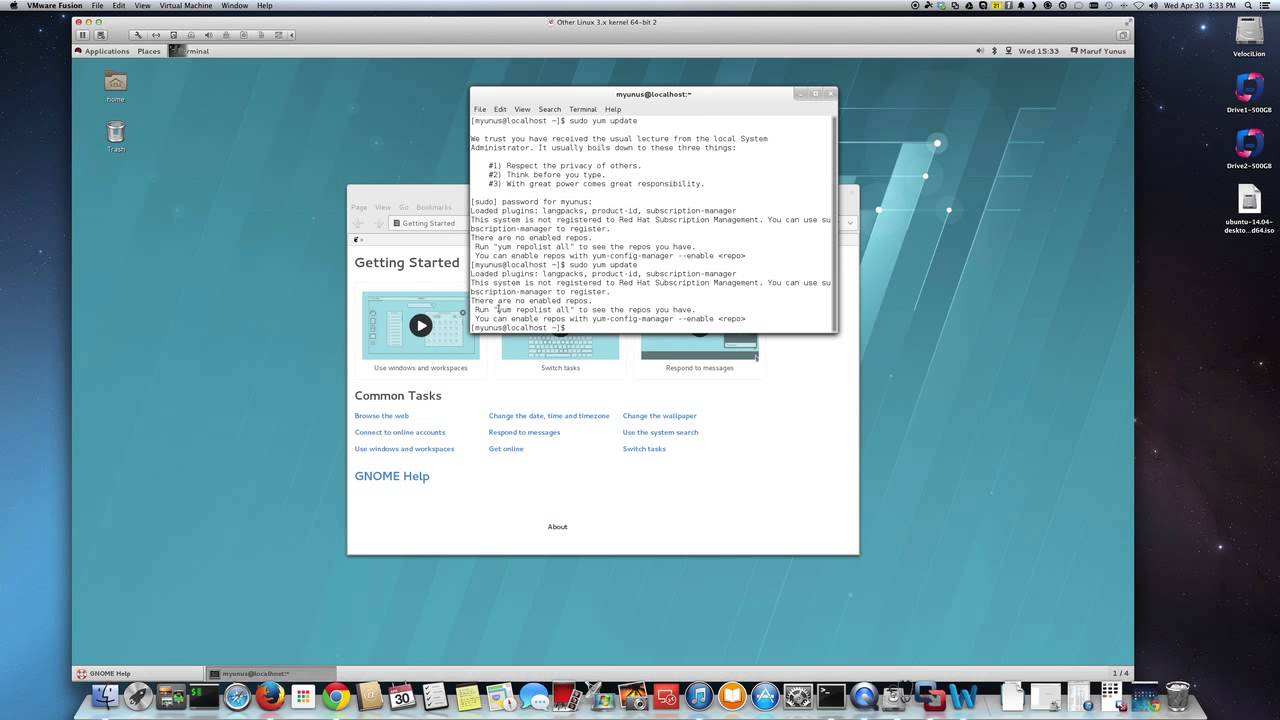
Task: Open VMware settings wrench icon
Action: (x=138, y=35)
